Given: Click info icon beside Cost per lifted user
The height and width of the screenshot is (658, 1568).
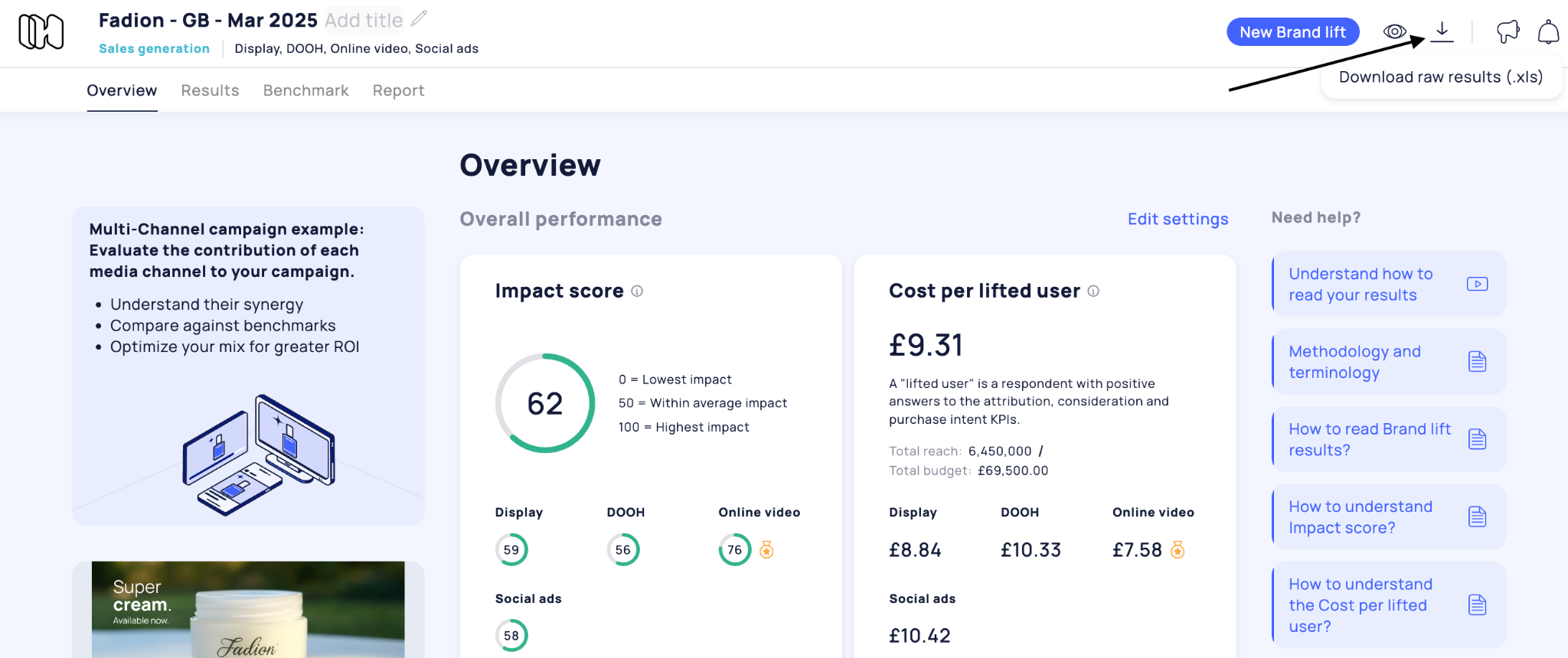Looking at the screenshot, I should point(1093,291).
